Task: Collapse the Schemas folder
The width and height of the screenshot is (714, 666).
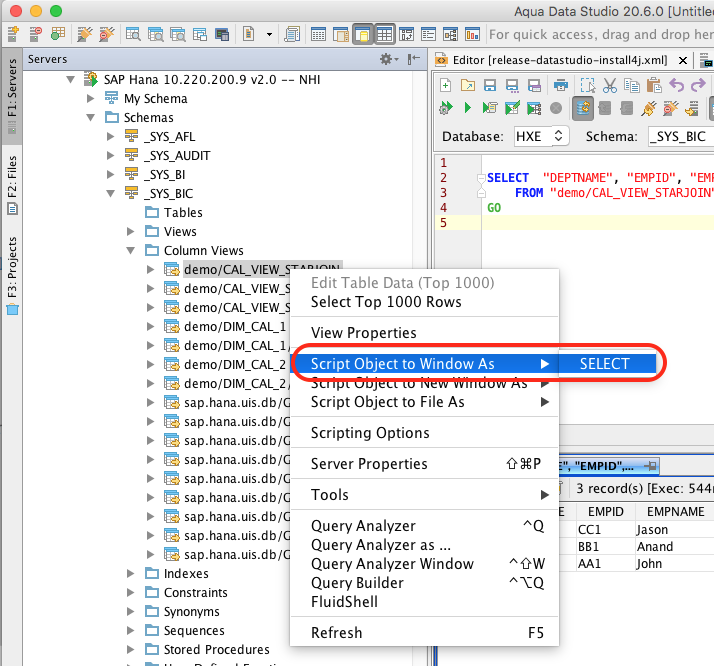Action: pos(91,117)
